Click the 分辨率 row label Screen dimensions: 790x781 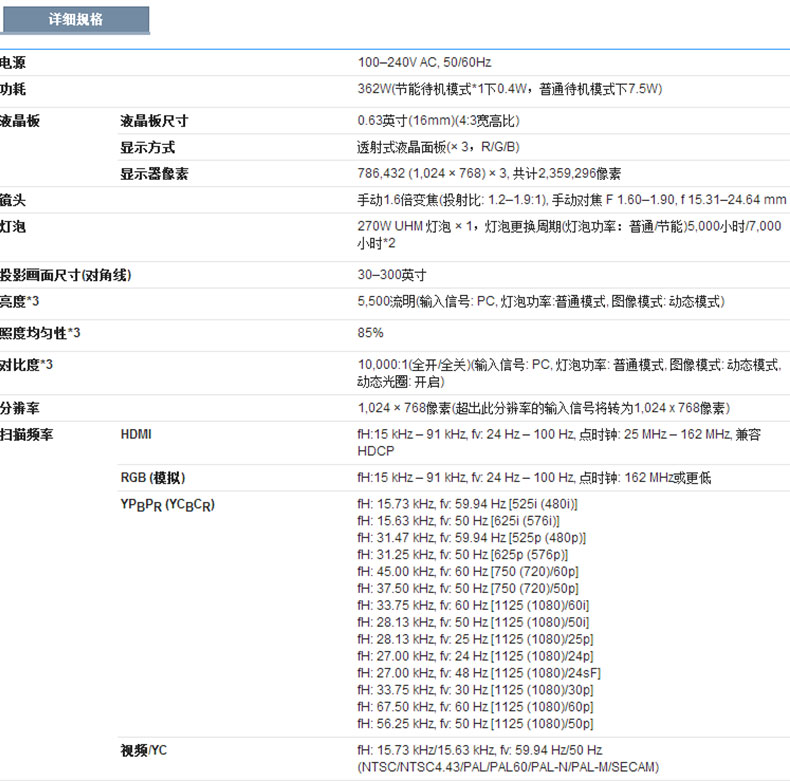(20, 408)
